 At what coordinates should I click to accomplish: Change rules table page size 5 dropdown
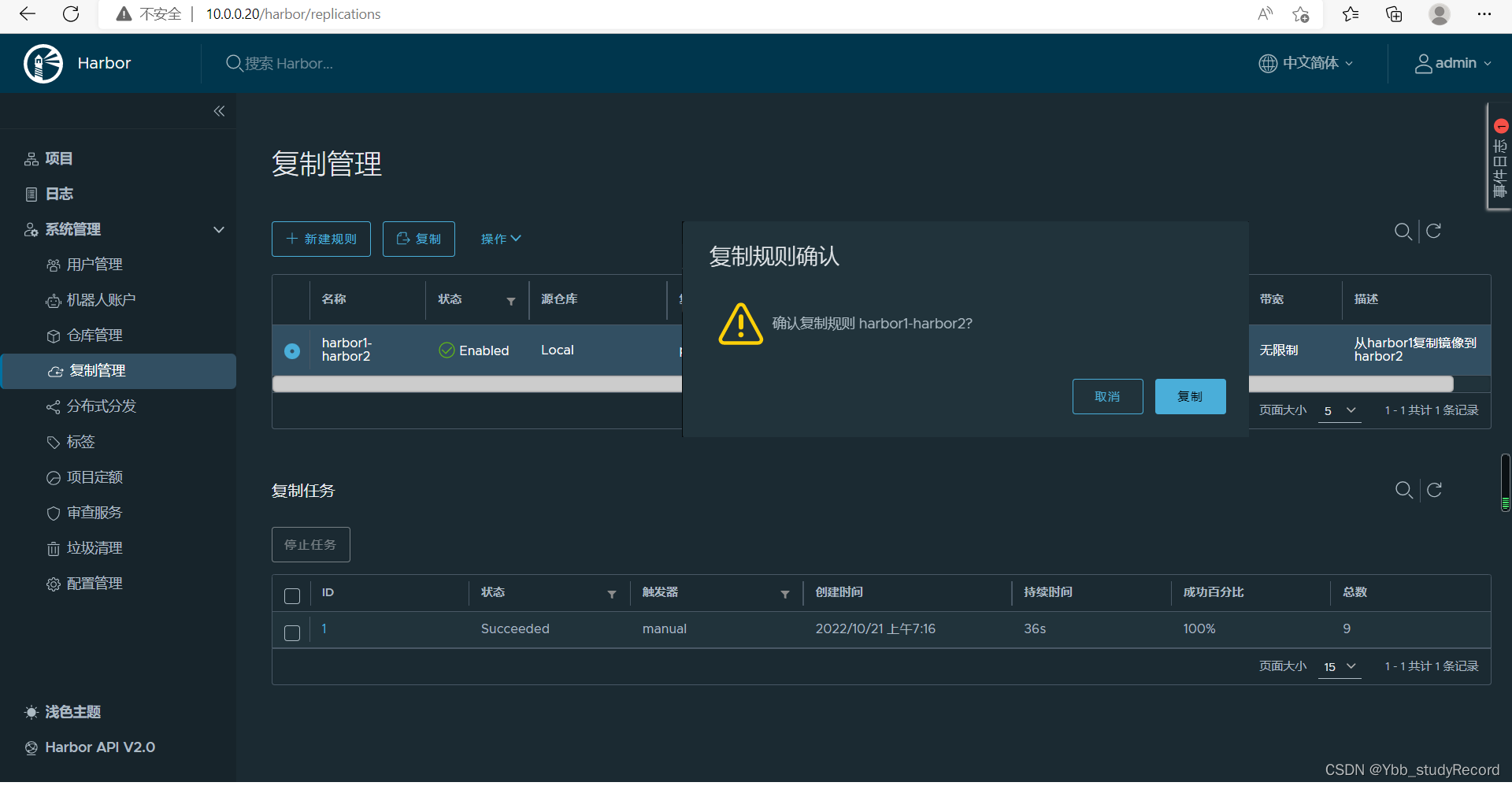(1340, 410)
